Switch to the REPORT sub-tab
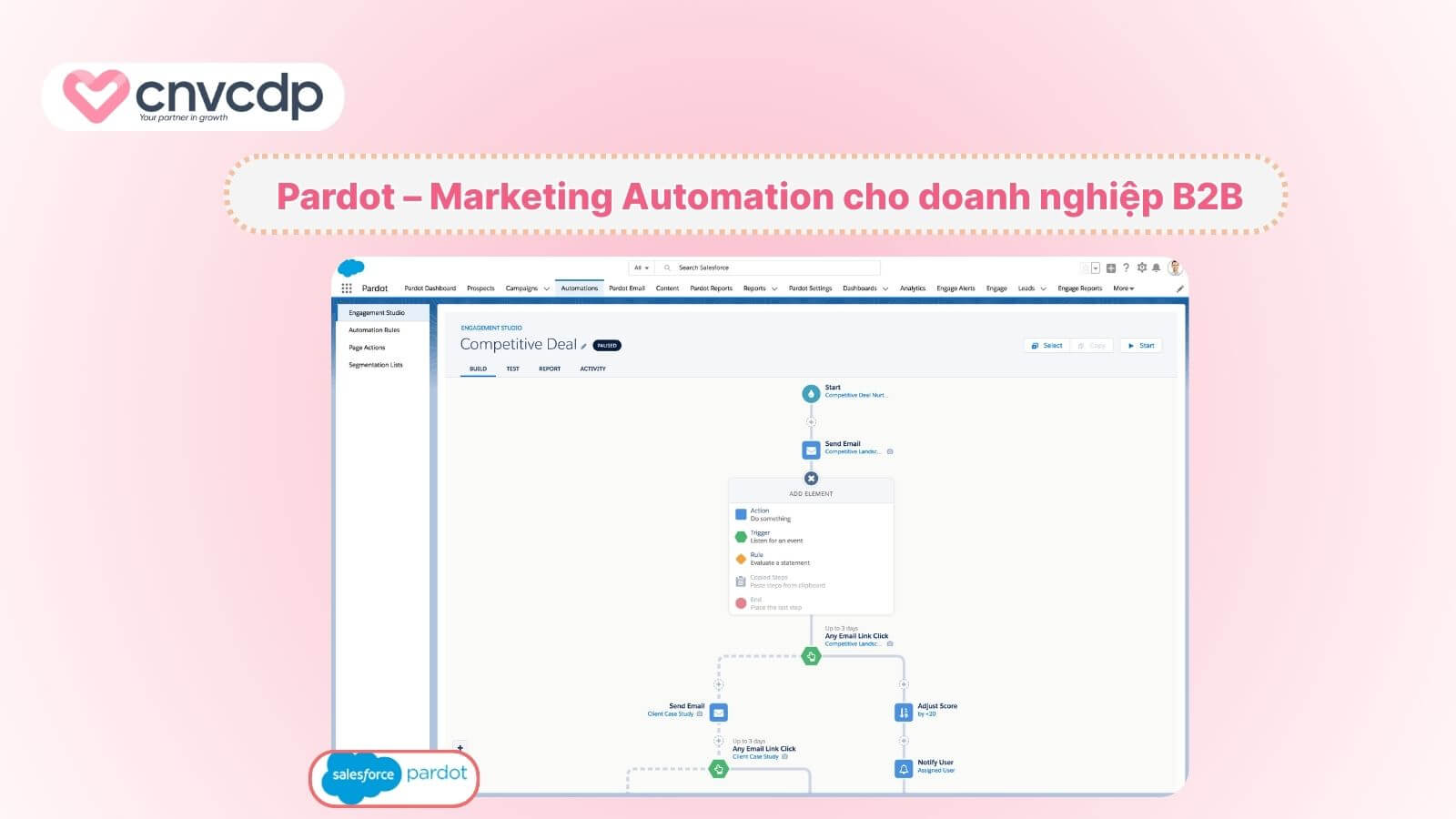1456x819 pixels. point(550,369)
